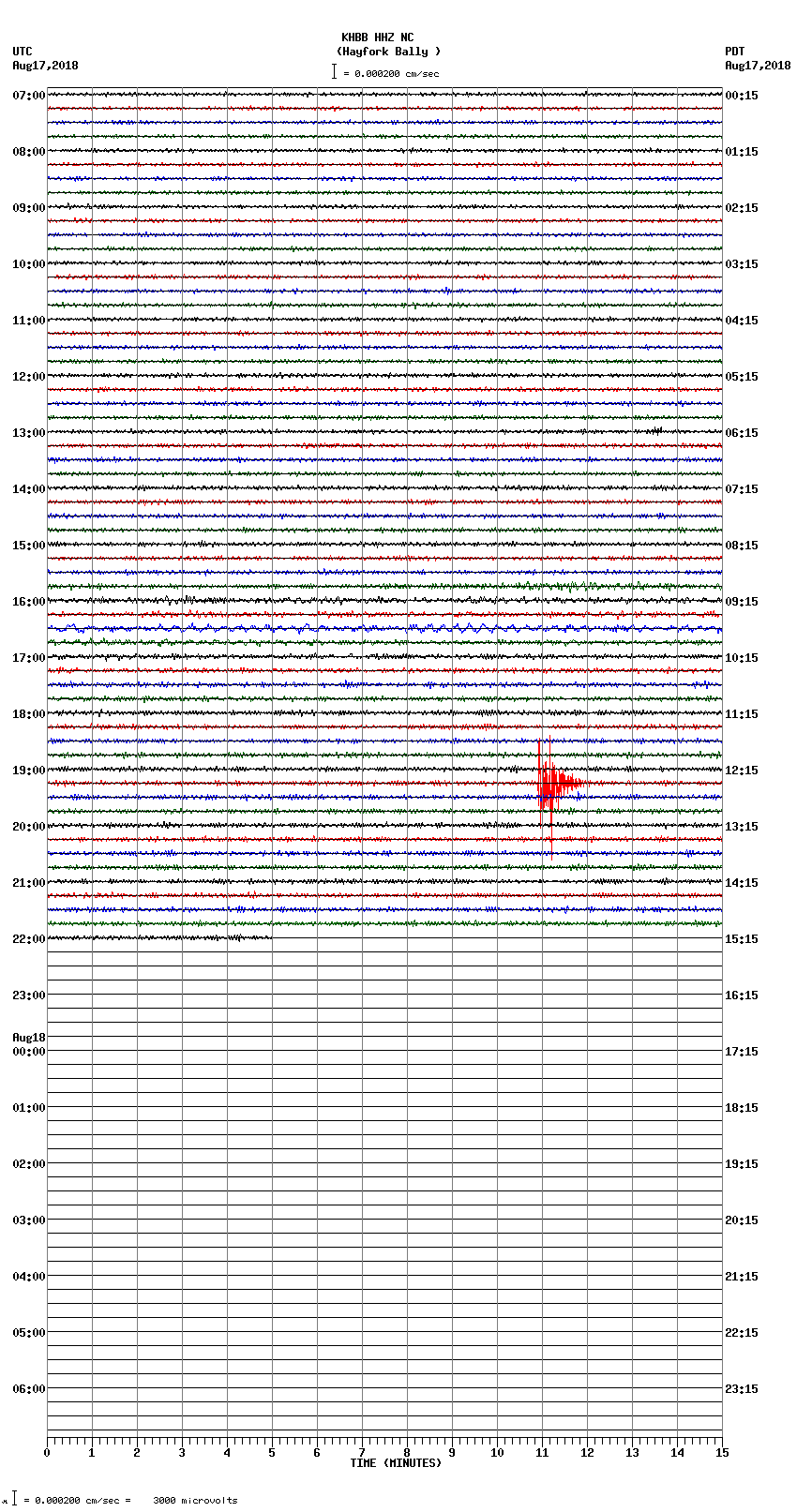Viewport: 797px width, 1512px height.
Task: Click the TIME (MINUTES) axis title
Action: tap(396, 1463)
